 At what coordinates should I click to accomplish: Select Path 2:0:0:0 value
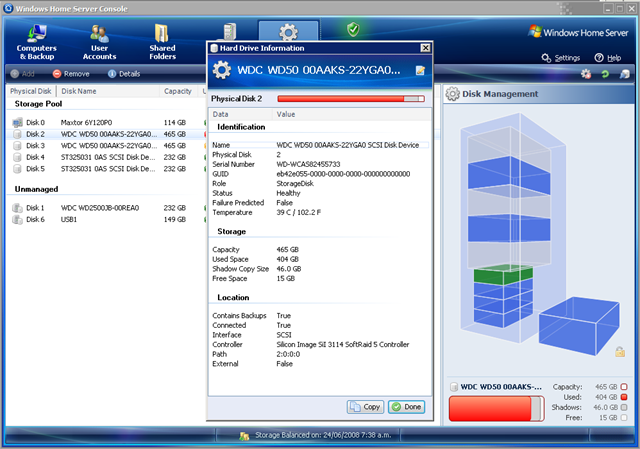(288, 354)
